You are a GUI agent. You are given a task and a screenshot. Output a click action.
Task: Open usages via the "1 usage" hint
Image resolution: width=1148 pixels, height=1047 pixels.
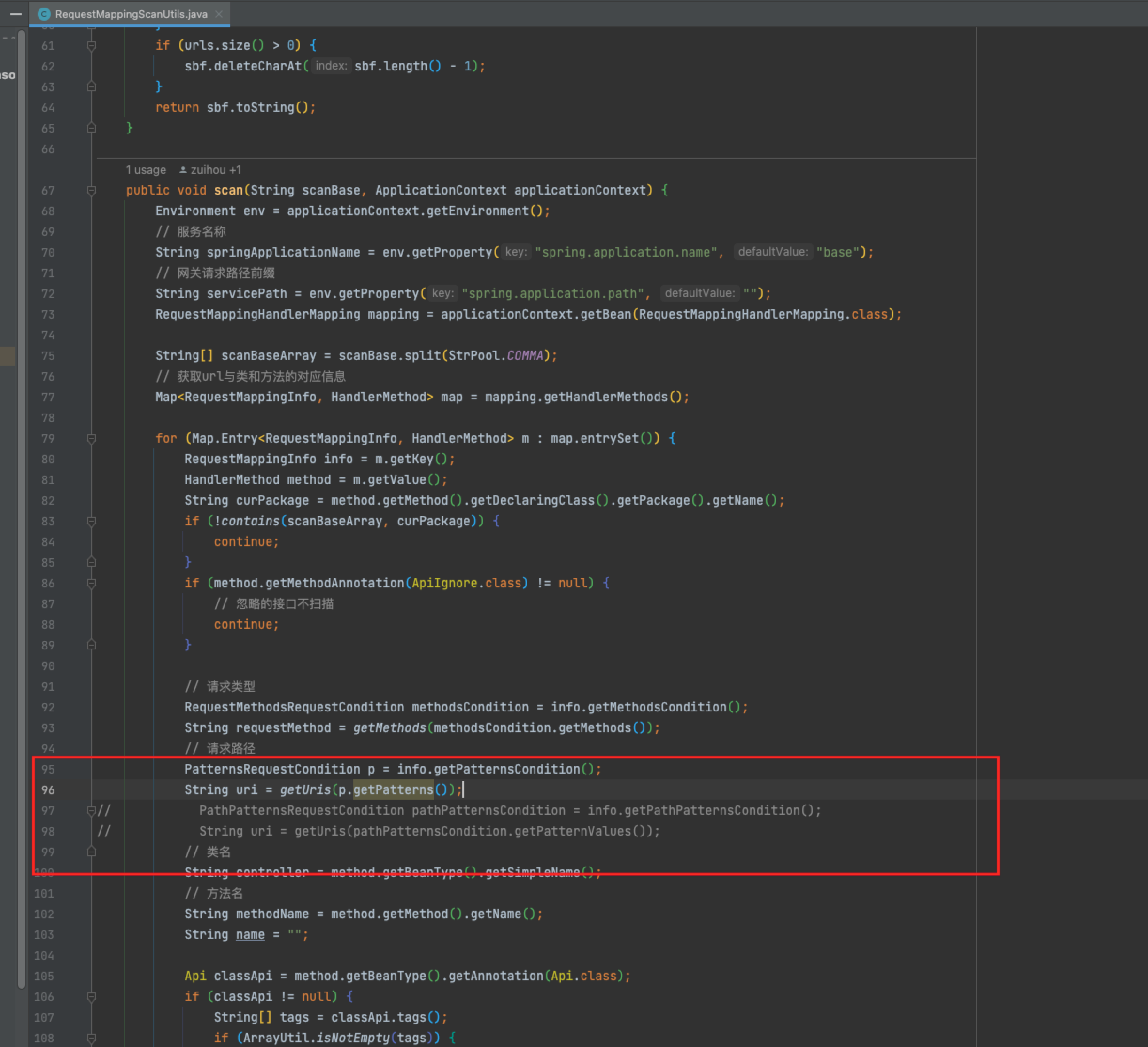(146, 169)
